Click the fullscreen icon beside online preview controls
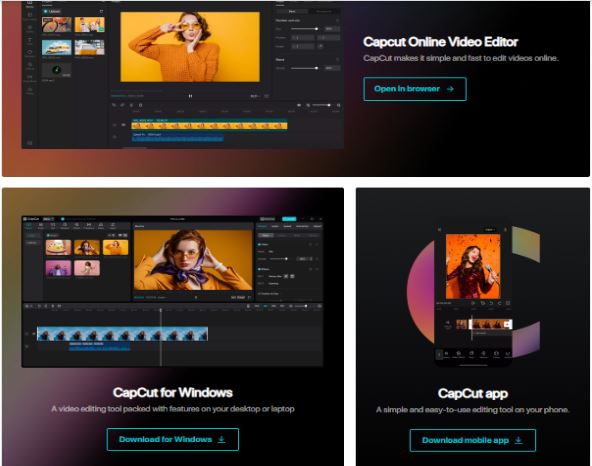592x466 pixels. 266,96
